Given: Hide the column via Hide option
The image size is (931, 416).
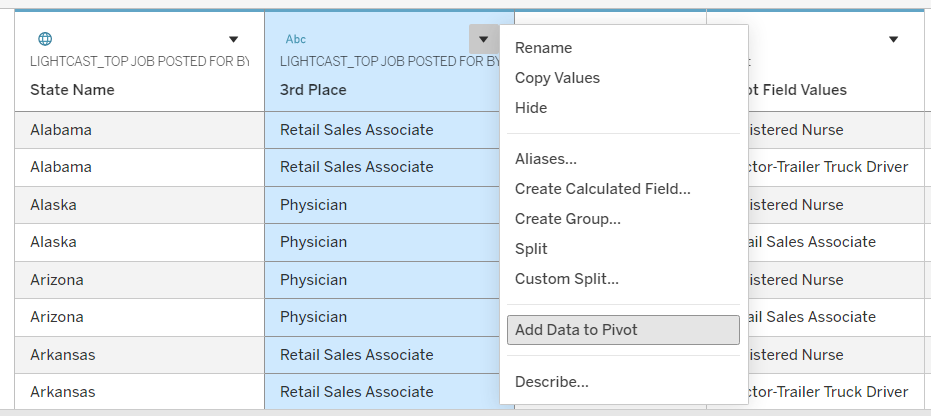Looking at the screenshot, I should click(531, 108).
